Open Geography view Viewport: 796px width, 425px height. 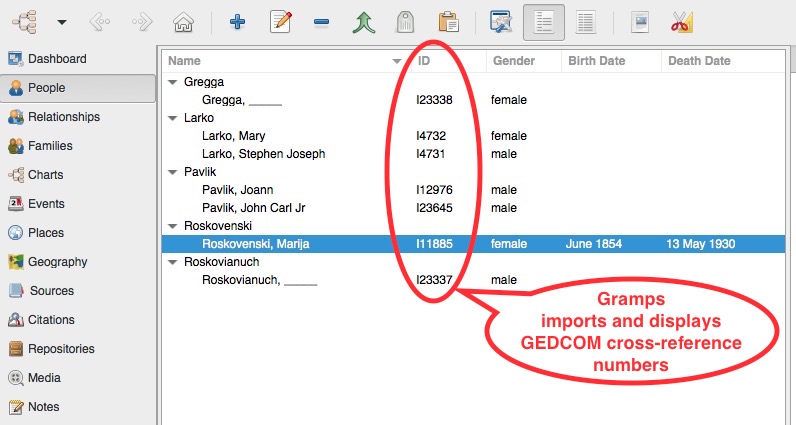[78, 261]
